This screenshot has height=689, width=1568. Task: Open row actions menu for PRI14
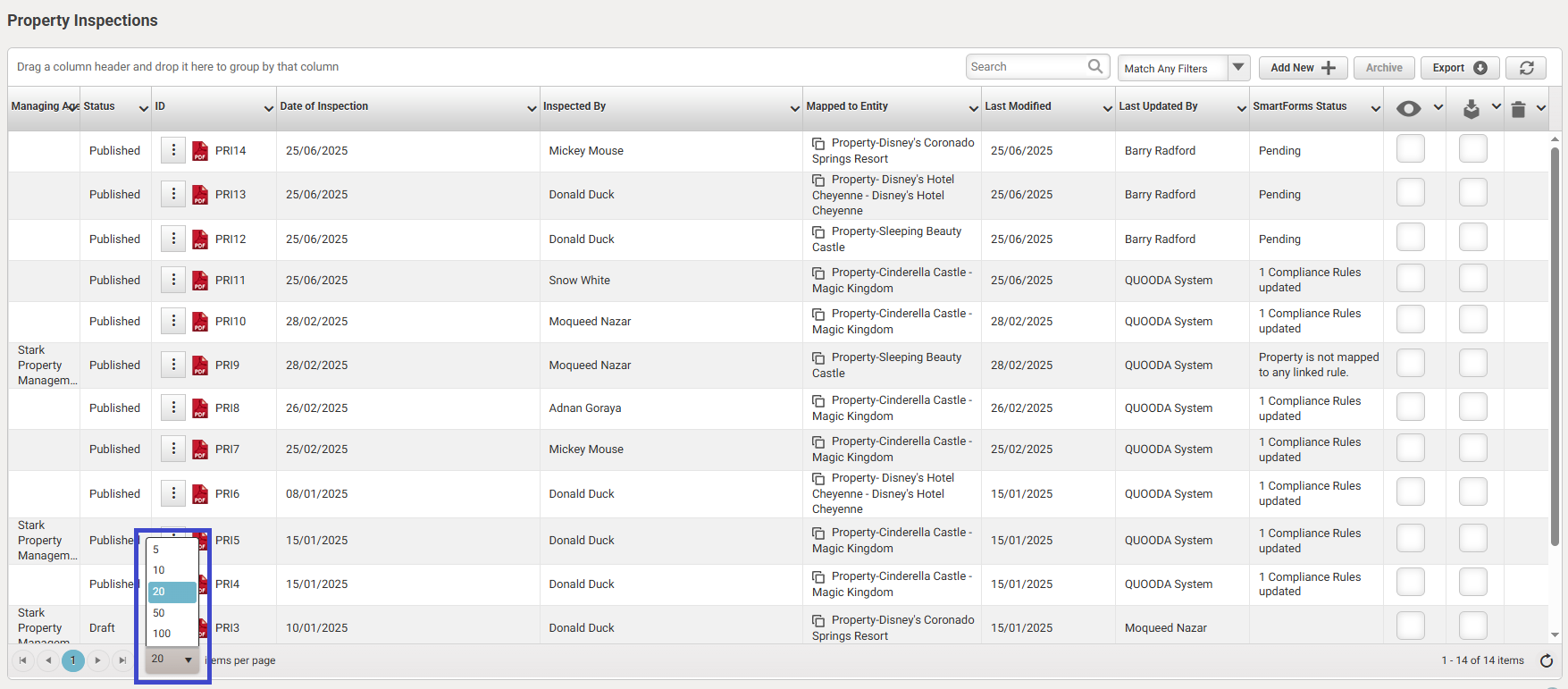click(173, 150)
